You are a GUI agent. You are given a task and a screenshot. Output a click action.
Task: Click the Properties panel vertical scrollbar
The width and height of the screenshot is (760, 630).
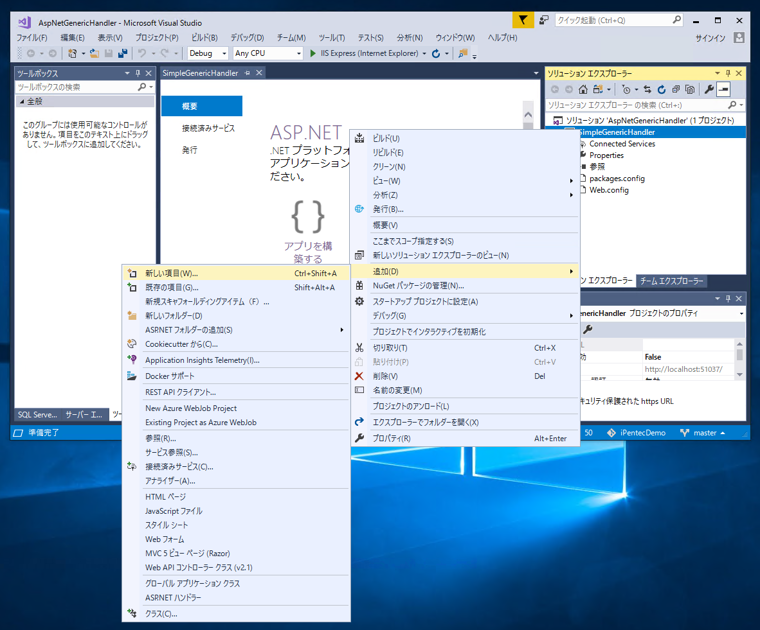coord(740,357)
